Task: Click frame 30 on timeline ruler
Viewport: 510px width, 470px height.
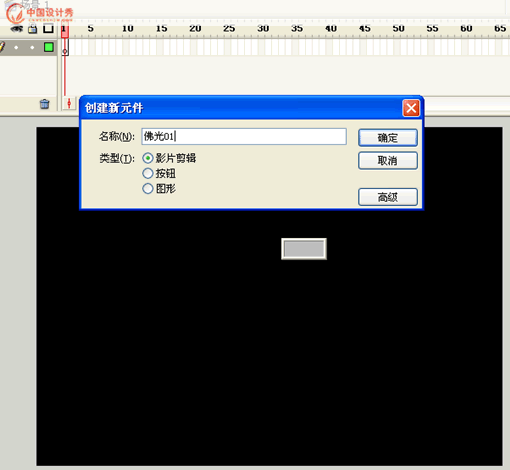Action: click(x=263, y=29)
